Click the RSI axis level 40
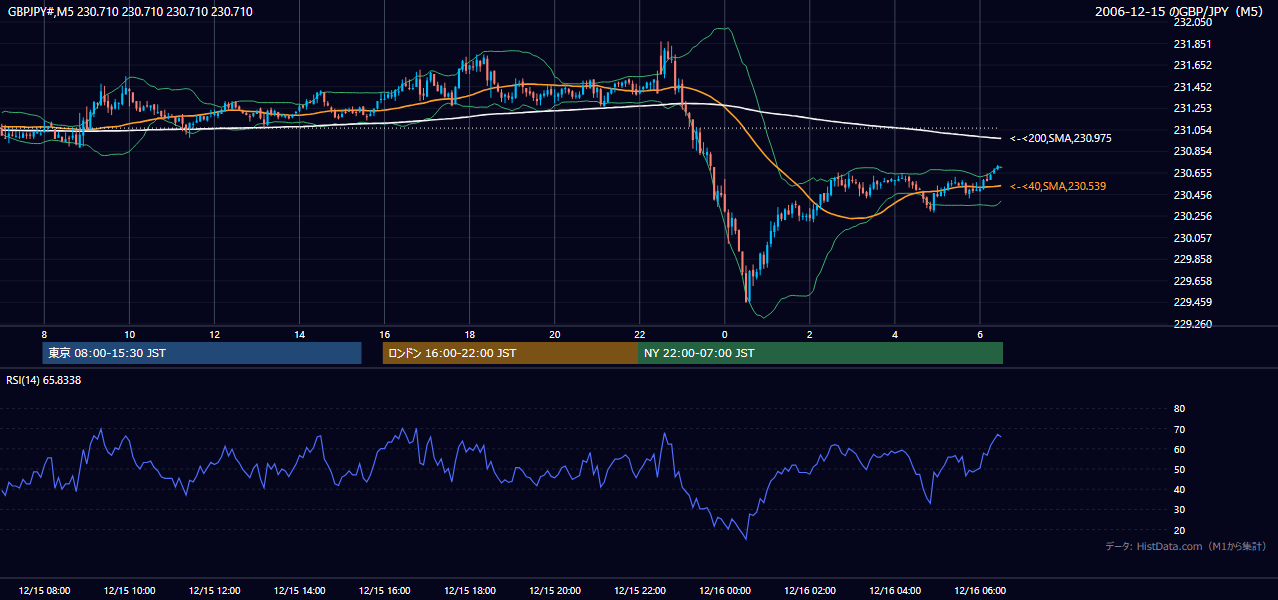Screen dimensions: 1278x600 (1179, 489)
